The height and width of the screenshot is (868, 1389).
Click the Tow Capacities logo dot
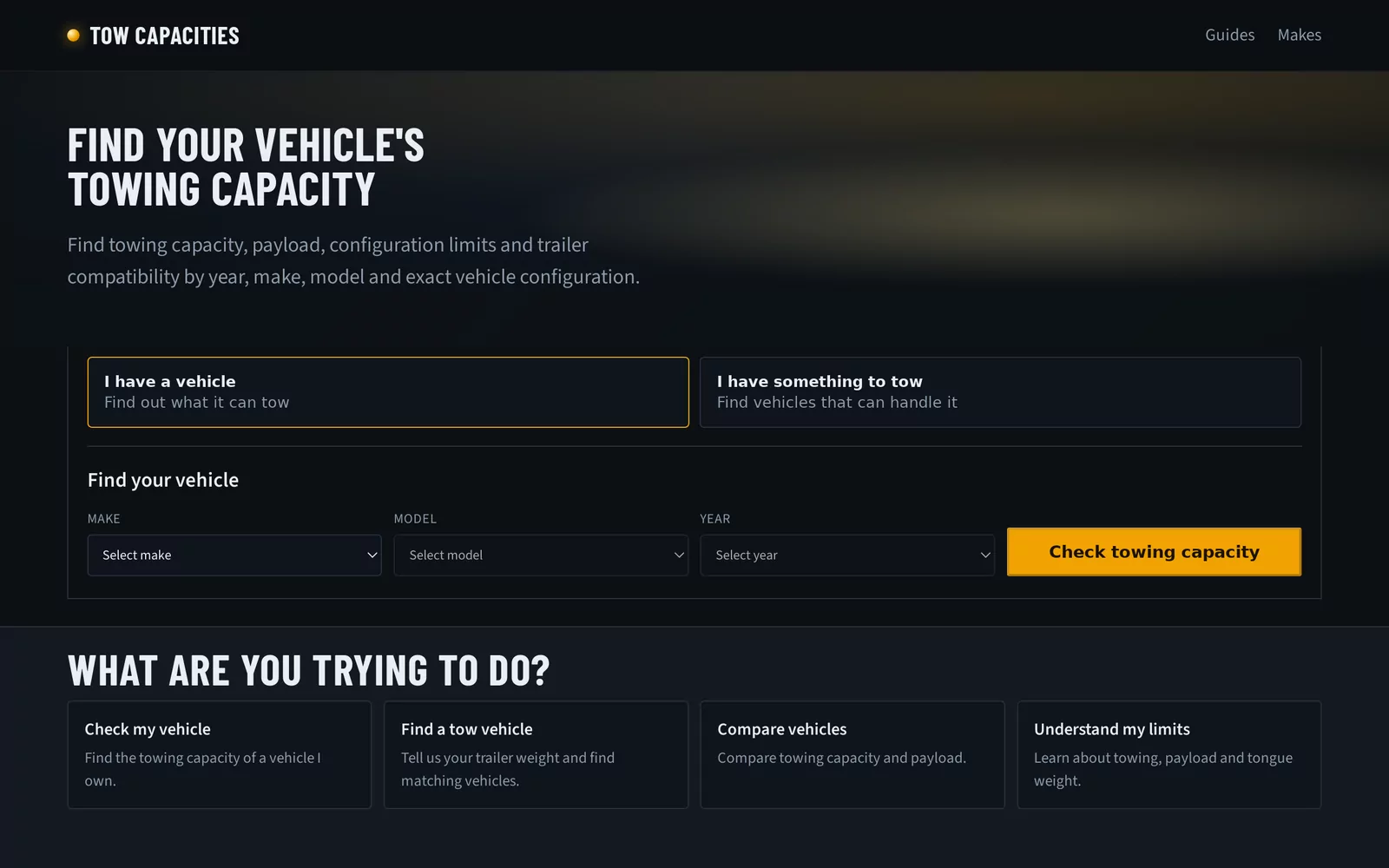[x=74, y=36]
